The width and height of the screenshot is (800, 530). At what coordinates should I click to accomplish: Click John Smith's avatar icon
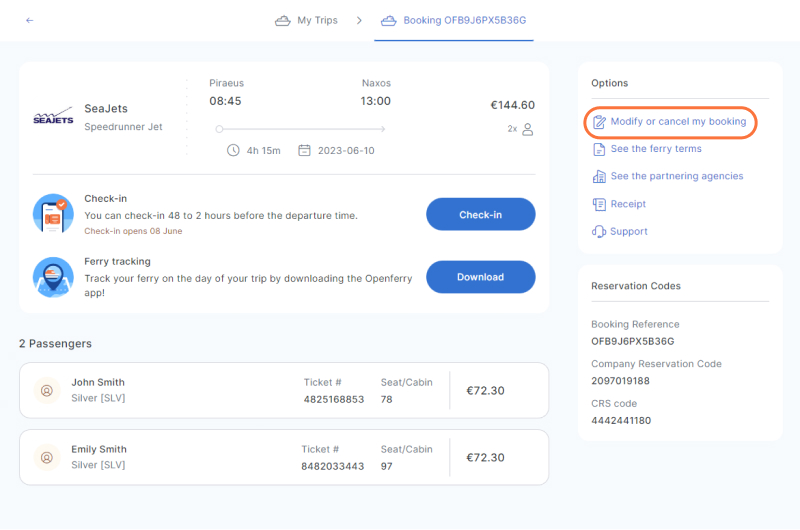(46, 391)
